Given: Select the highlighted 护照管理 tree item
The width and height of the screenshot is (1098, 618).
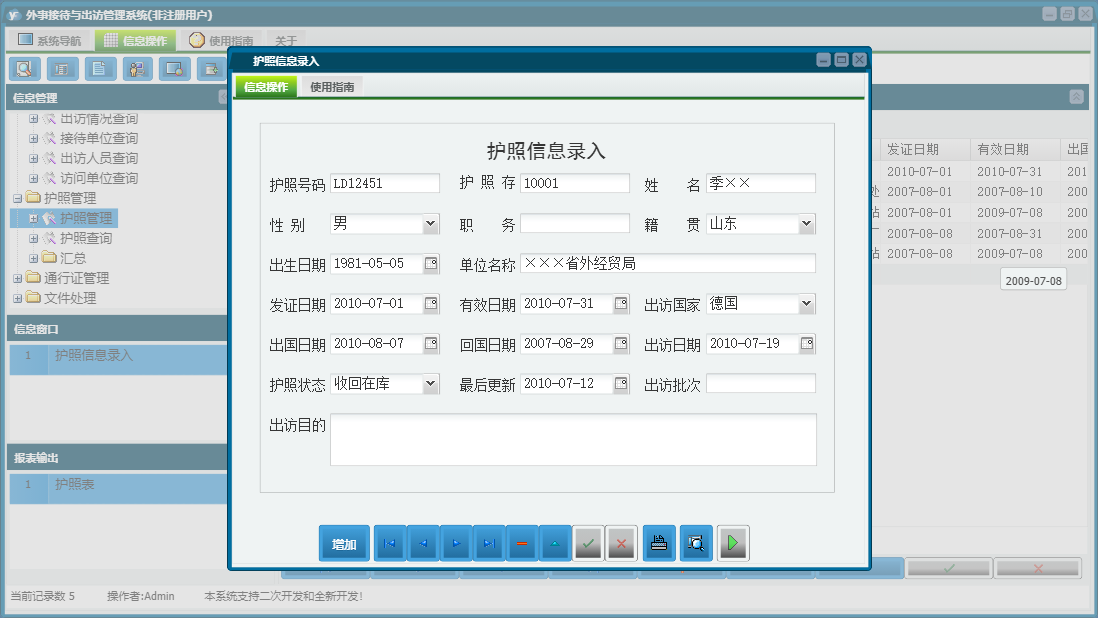Looking at the screenshot, I should pos(85,218).
